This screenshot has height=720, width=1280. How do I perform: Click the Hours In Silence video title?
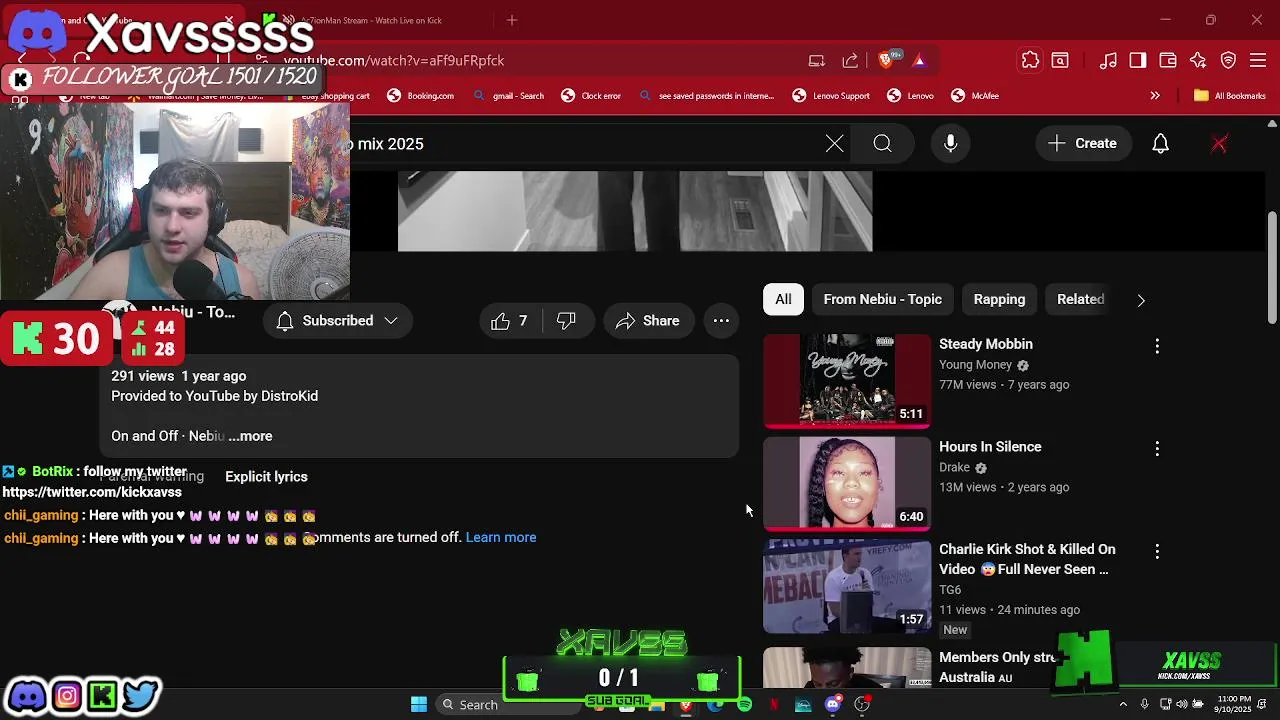(990, 447)
